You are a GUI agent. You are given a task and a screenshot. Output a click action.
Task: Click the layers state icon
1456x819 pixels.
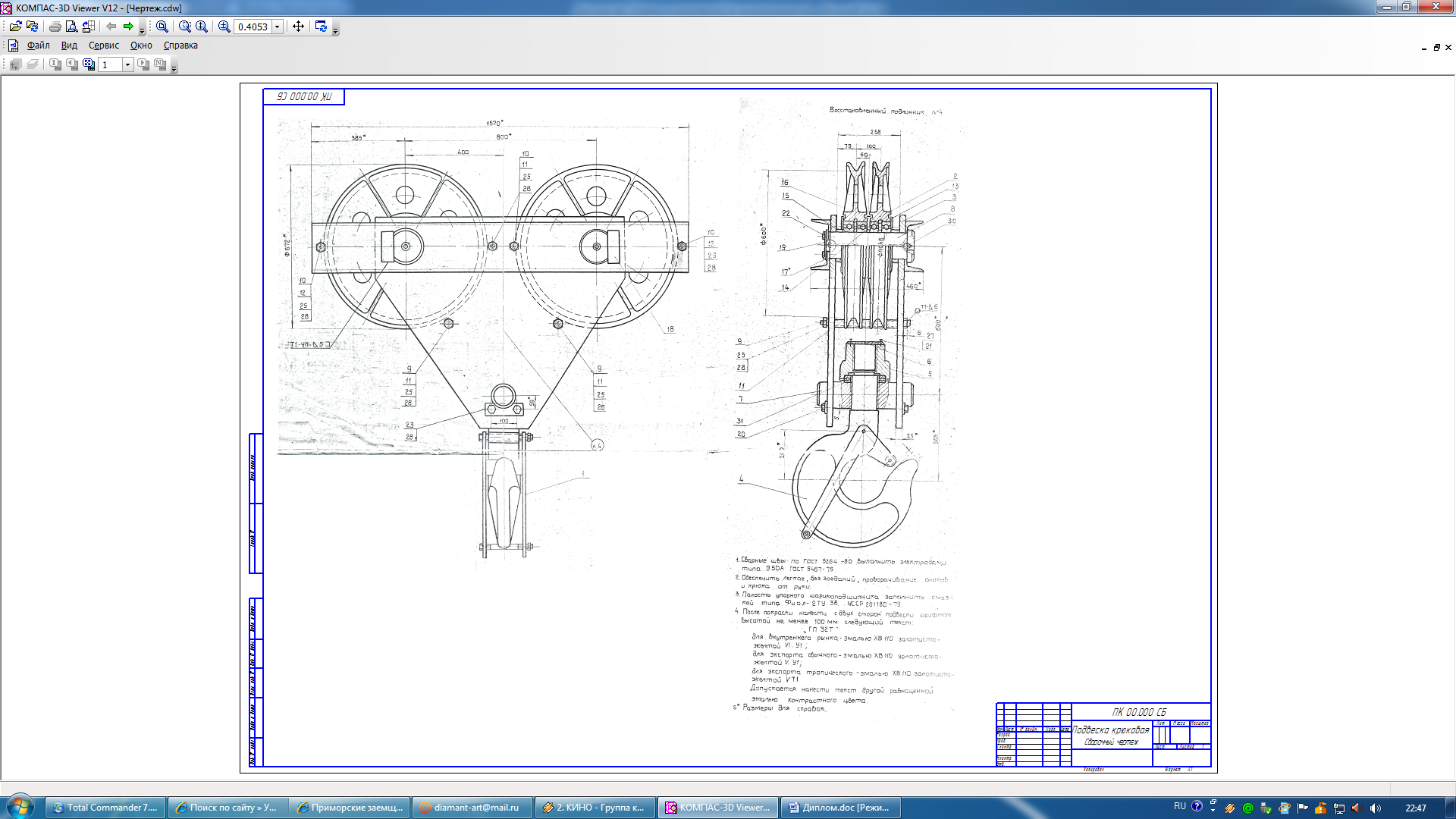pyautogui.click(x=32, y=64)
